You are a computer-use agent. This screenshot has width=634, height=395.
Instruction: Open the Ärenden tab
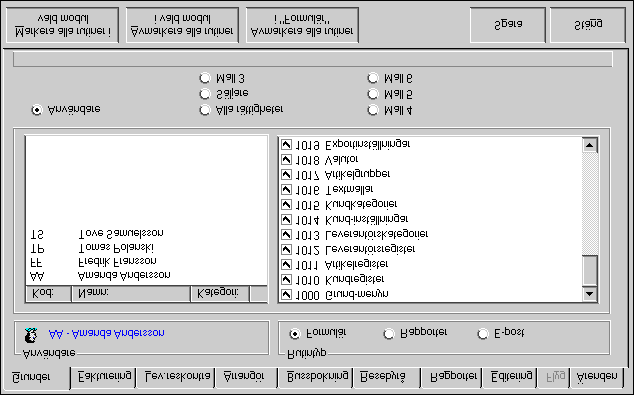tap(597, 377)
